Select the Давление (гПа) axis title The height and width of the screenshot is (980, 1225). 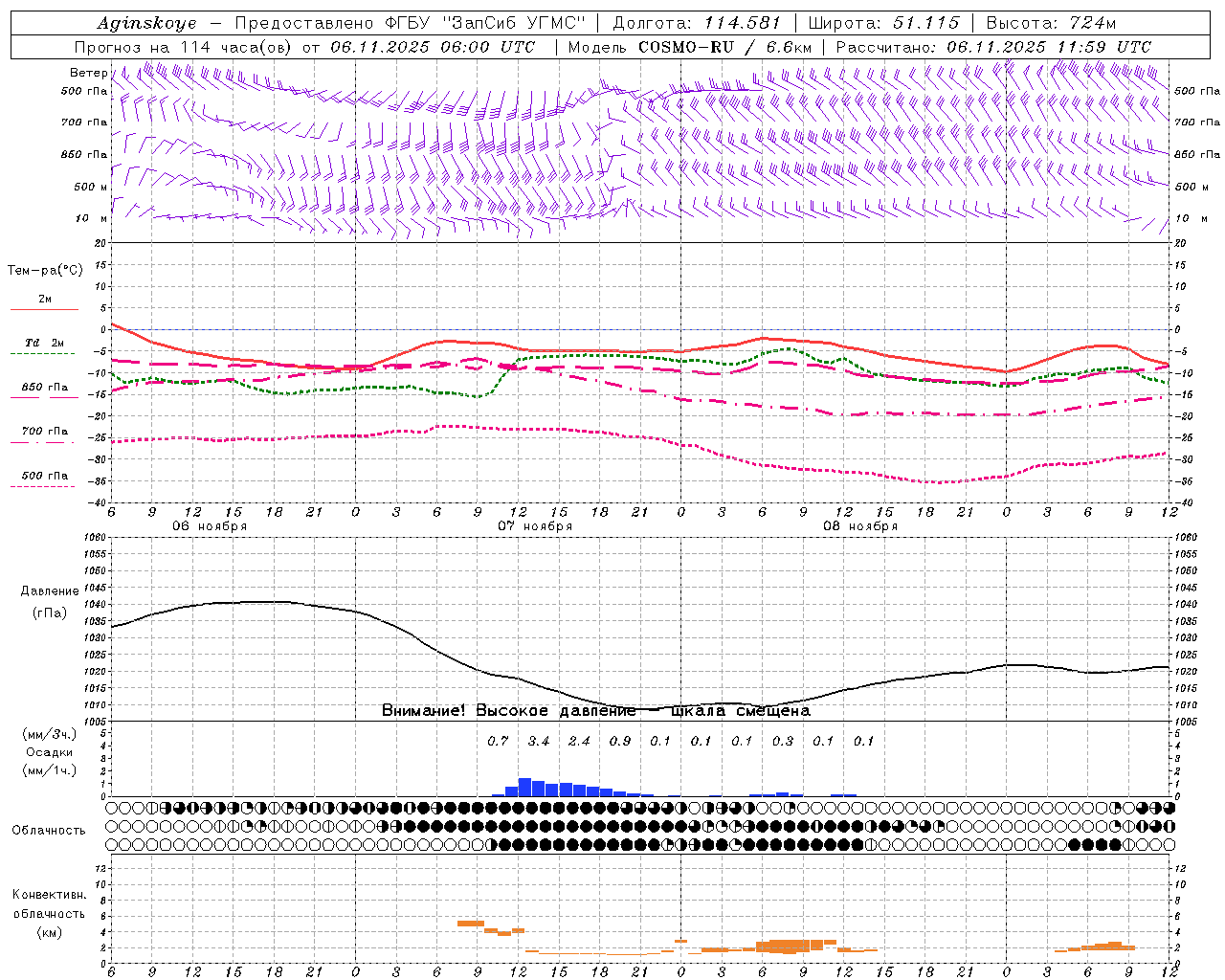(50, 602)
